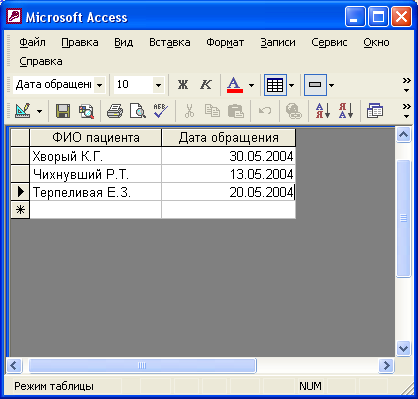Click cell Терпеливая Е.З.
418x399 pixels.
[96, 192]
